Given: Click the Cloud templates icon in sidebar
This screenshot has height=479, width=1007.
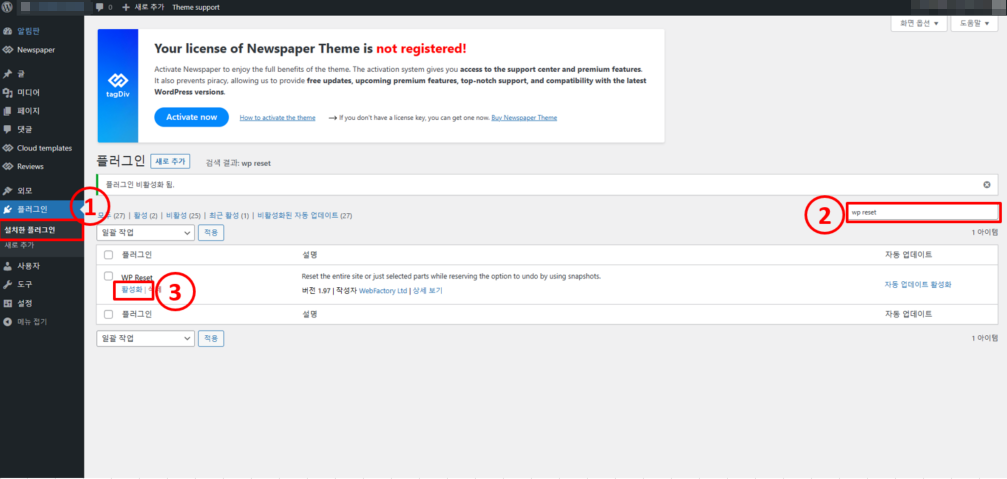Looking at the screenshot, I should pyautogui.click(x=8, y=148).
